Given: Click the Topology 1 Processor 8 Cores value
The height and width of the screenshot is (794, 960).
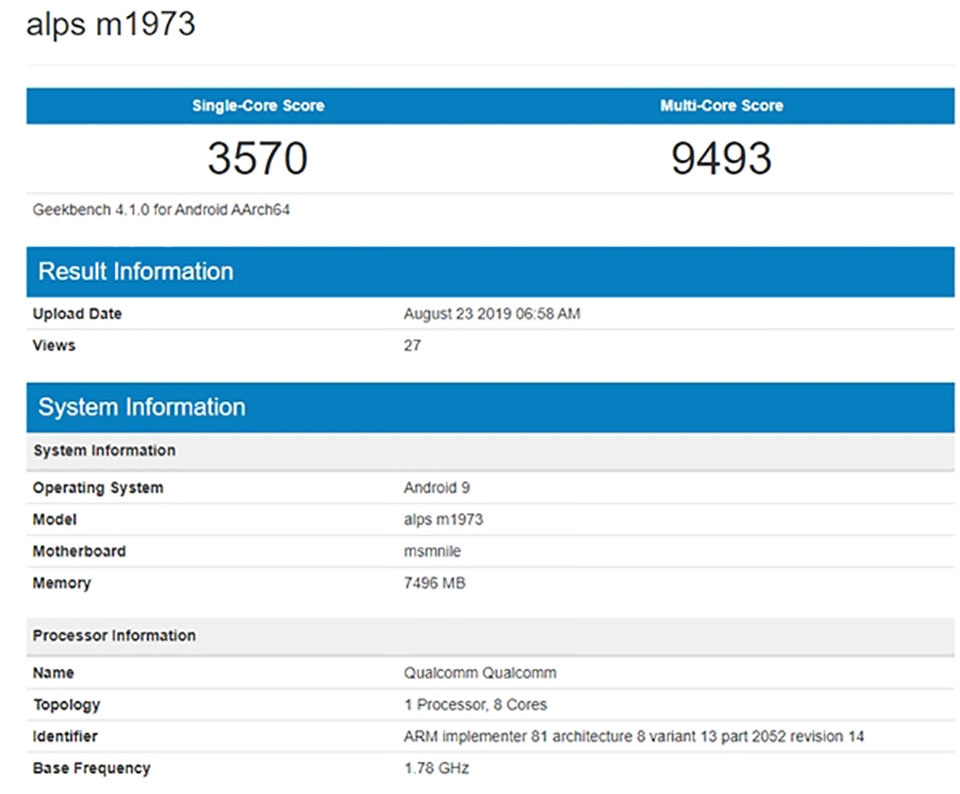Looking at the screenshot, I should pyautogui.click(x=476, y=704).
